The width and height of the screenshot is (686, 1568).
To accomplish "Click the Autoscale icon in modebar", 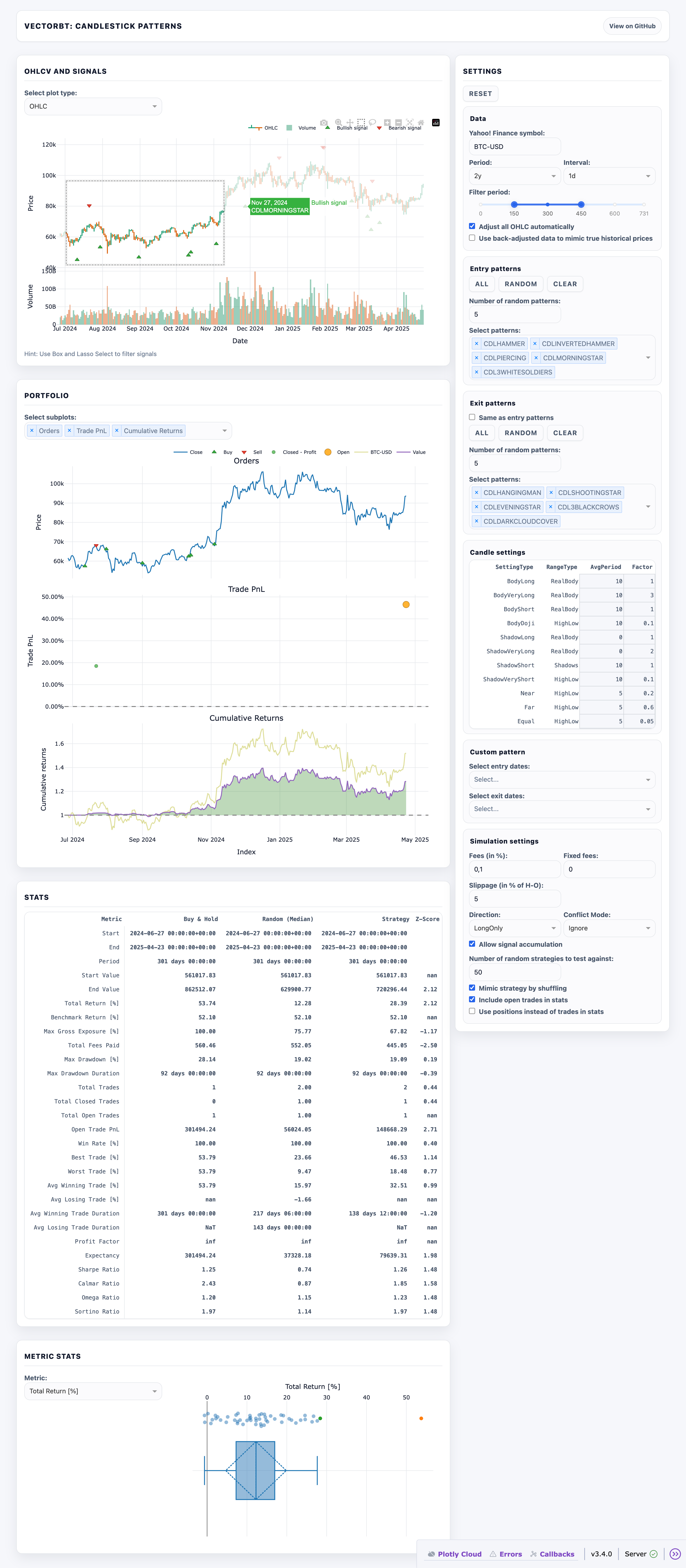I will point(410,122).
